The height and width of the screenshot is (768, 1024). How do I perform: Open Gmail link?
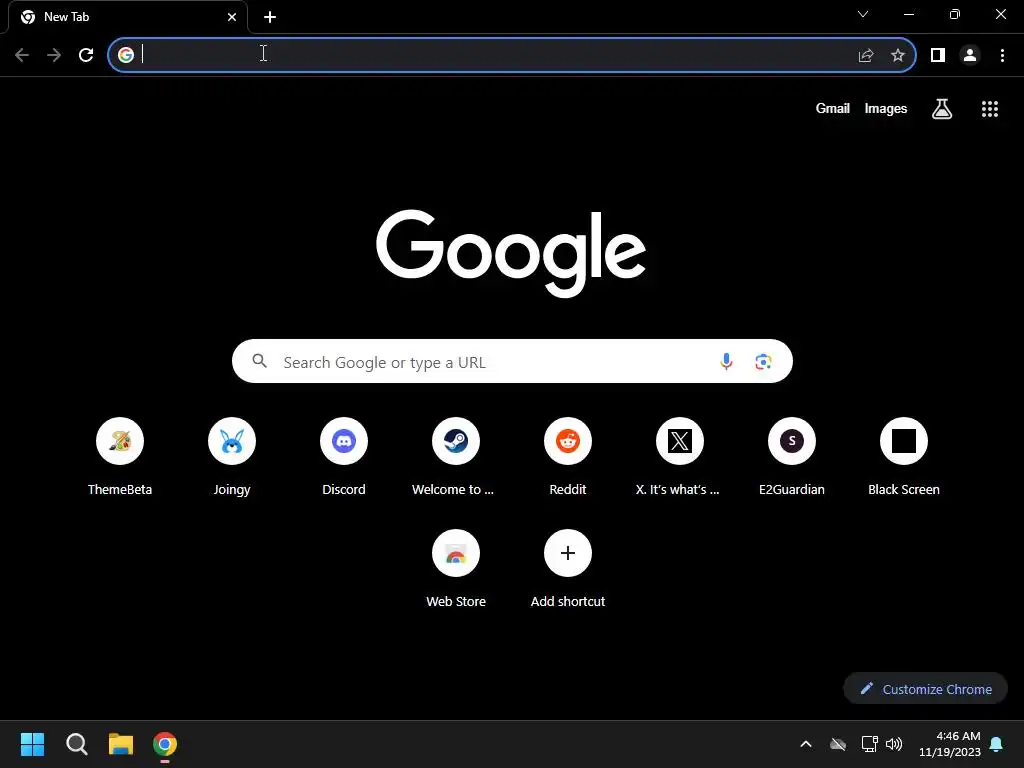click(833, 108)
